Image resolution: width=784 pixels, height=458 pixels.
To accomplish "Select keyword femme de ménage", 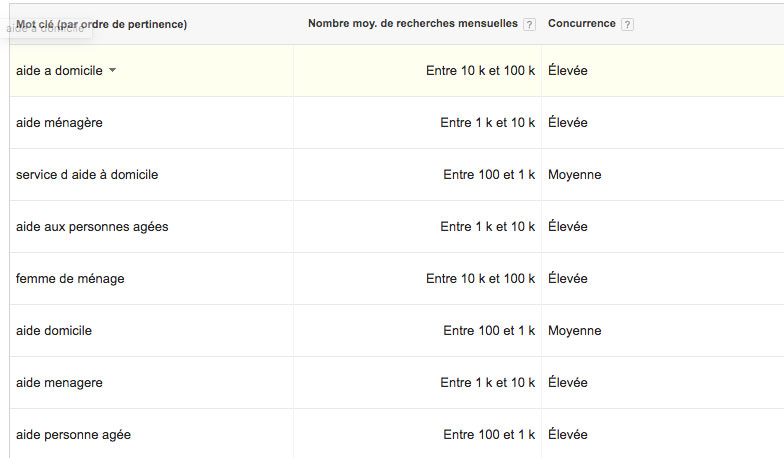I will pyautogui.click(x=70, y=278).
